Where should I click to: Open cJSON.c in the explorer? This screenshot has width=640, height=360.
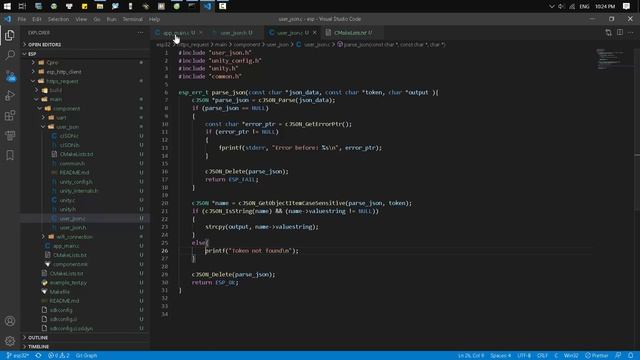coord(69,136)
